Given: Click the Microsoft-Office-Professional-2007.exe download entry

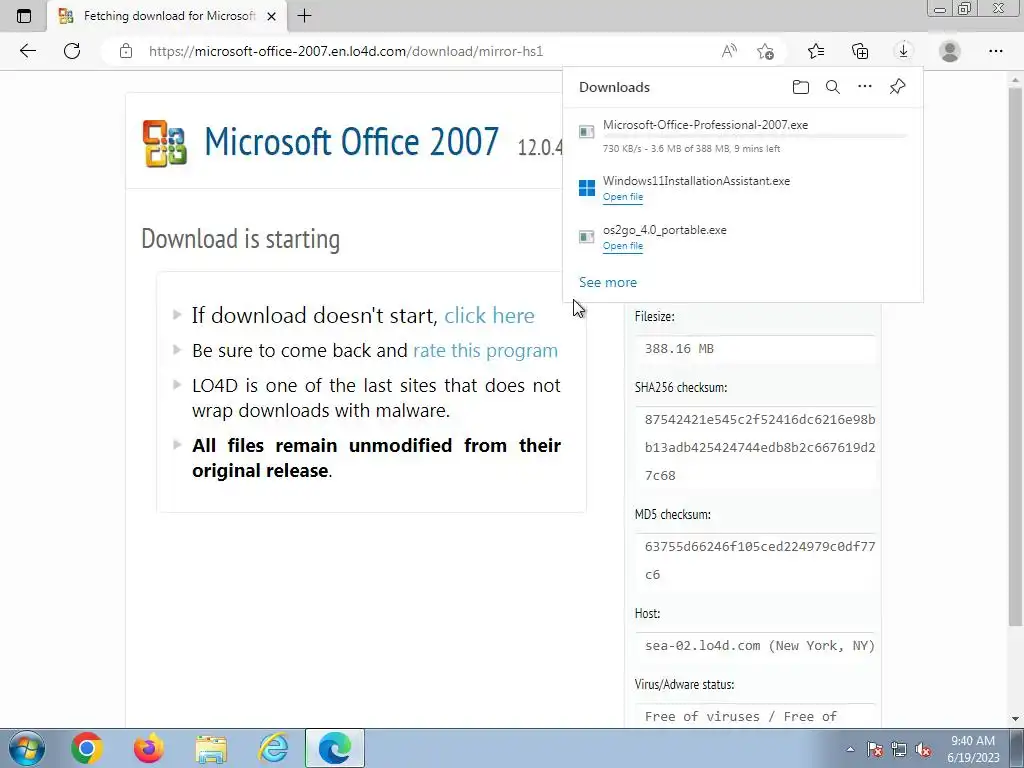Looking at the screenshot, I should pos(743,136).
